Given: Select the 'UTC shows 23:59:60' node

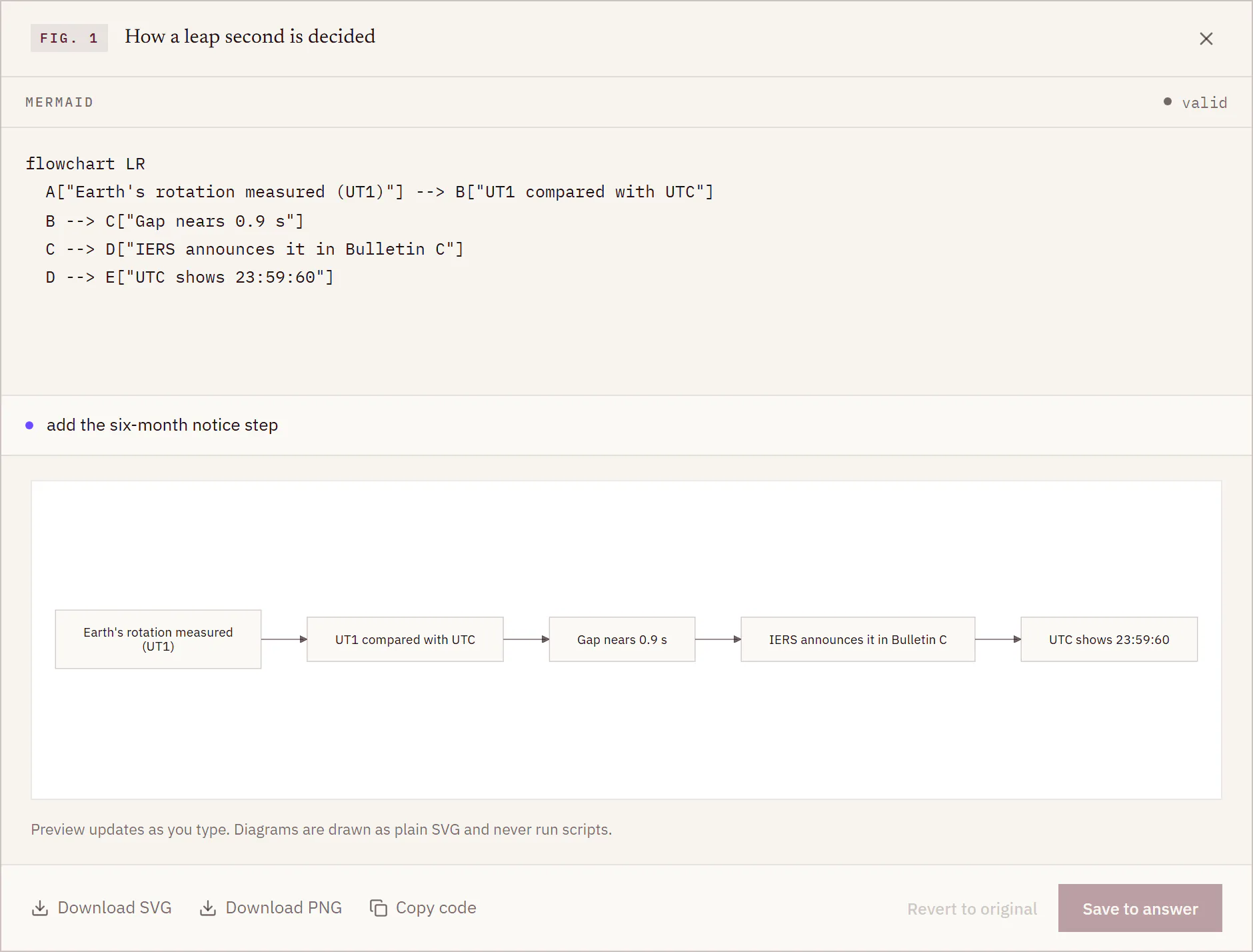Looking at the screenshot, I should coord(1109,639).
